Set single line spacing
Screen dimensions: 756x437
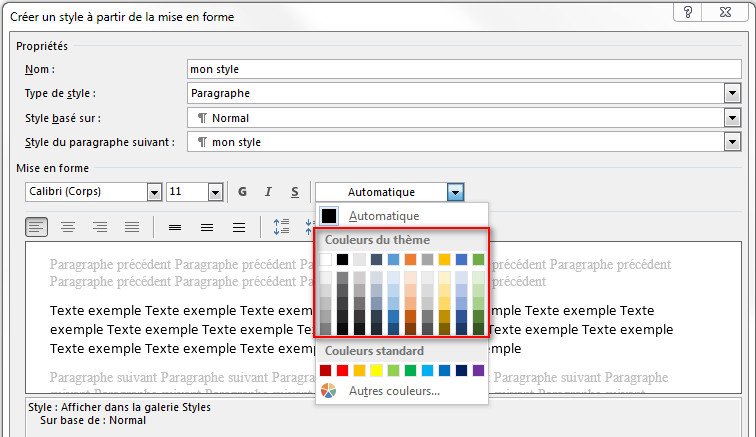click(175, 228)
